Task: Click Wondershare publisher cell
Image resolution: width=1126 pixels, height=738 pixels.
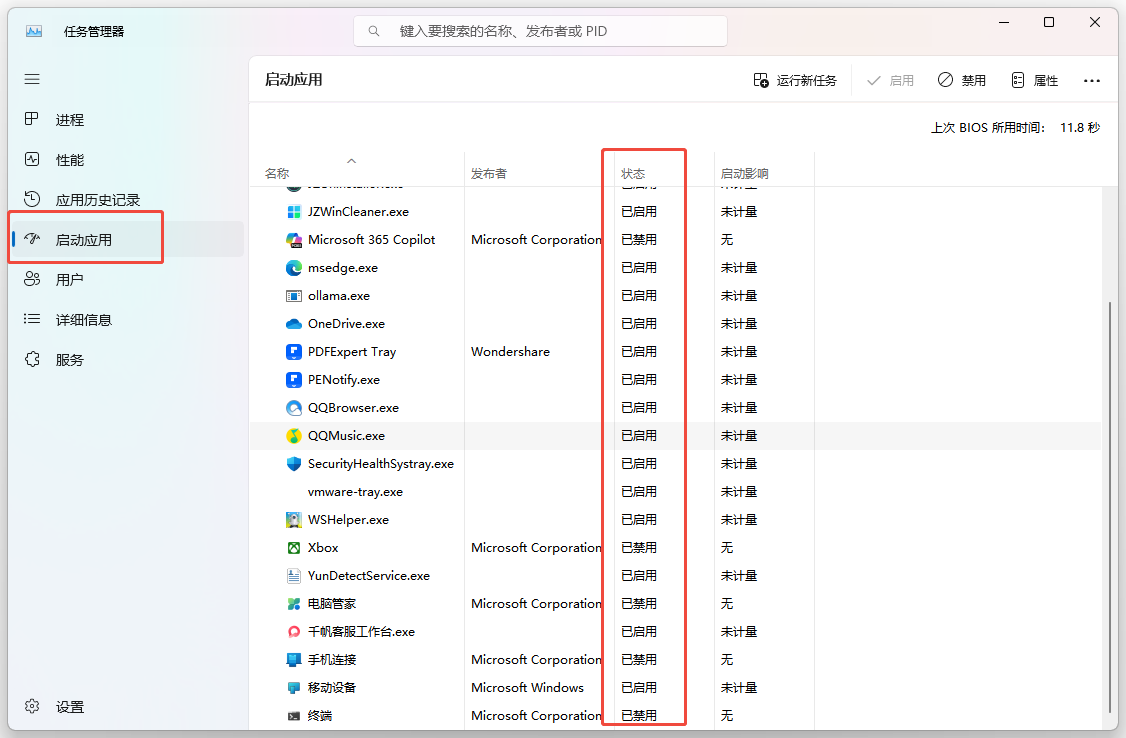Action: (511, 352)
